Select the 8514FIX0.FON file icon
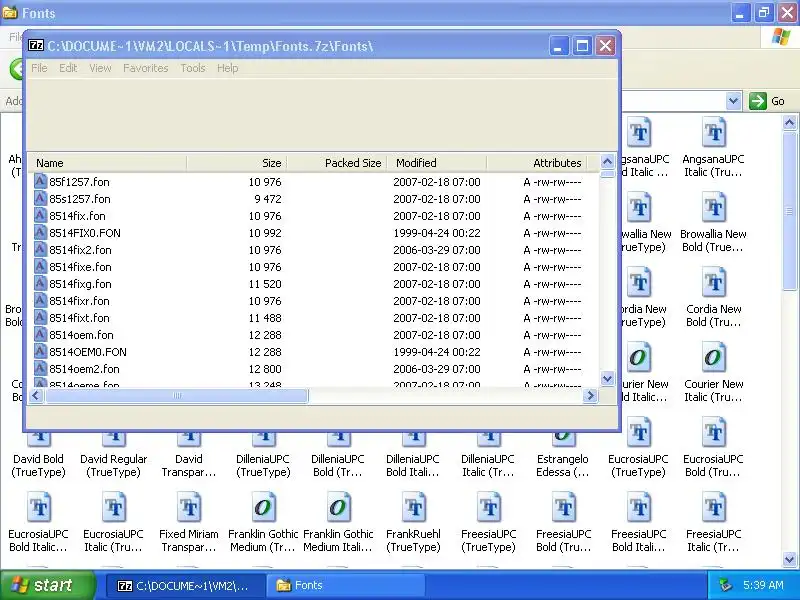The image size is (800, 600). 40,233
